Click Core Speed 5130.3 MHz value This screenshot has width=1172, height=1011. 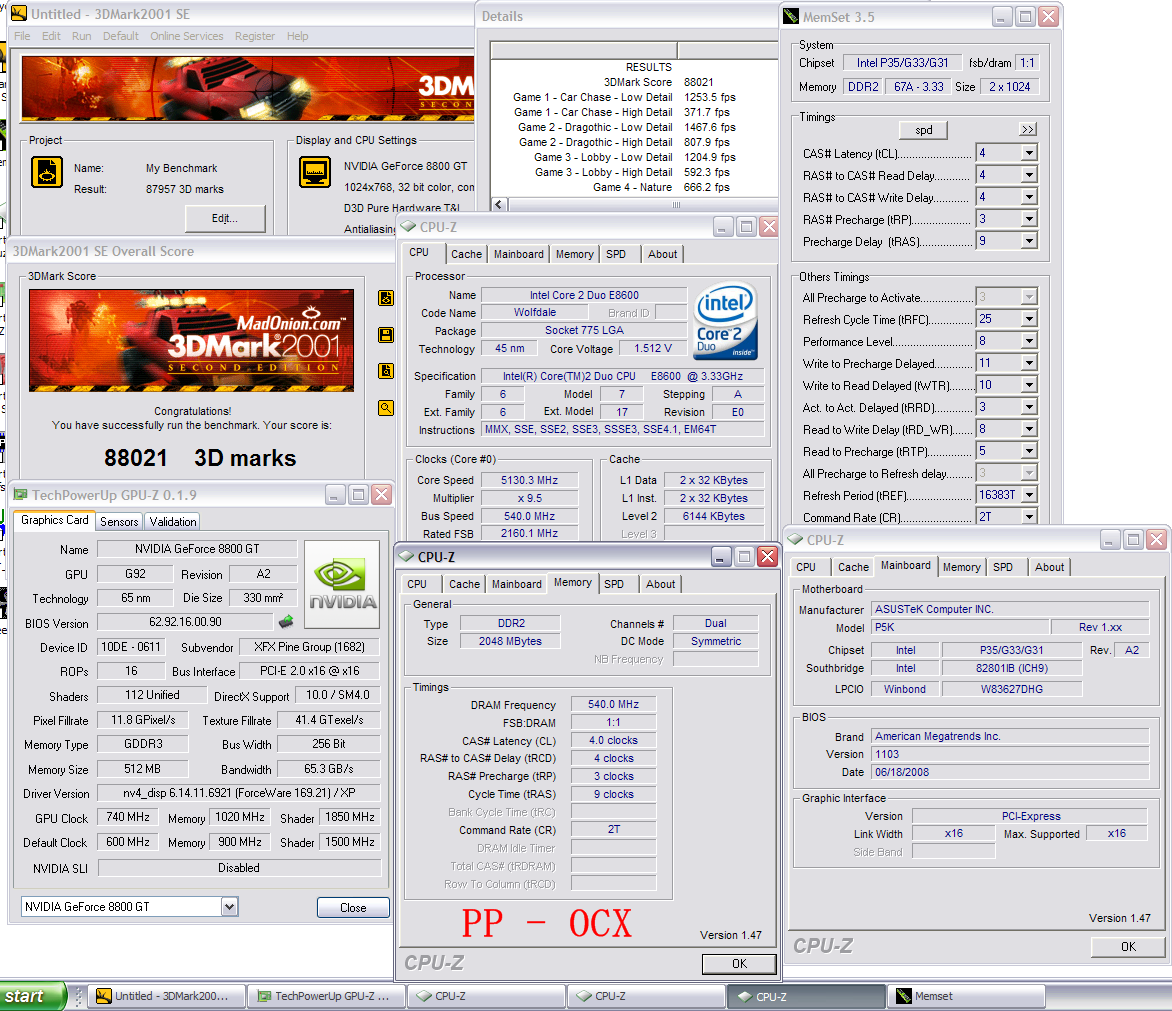tap(529, 480)
